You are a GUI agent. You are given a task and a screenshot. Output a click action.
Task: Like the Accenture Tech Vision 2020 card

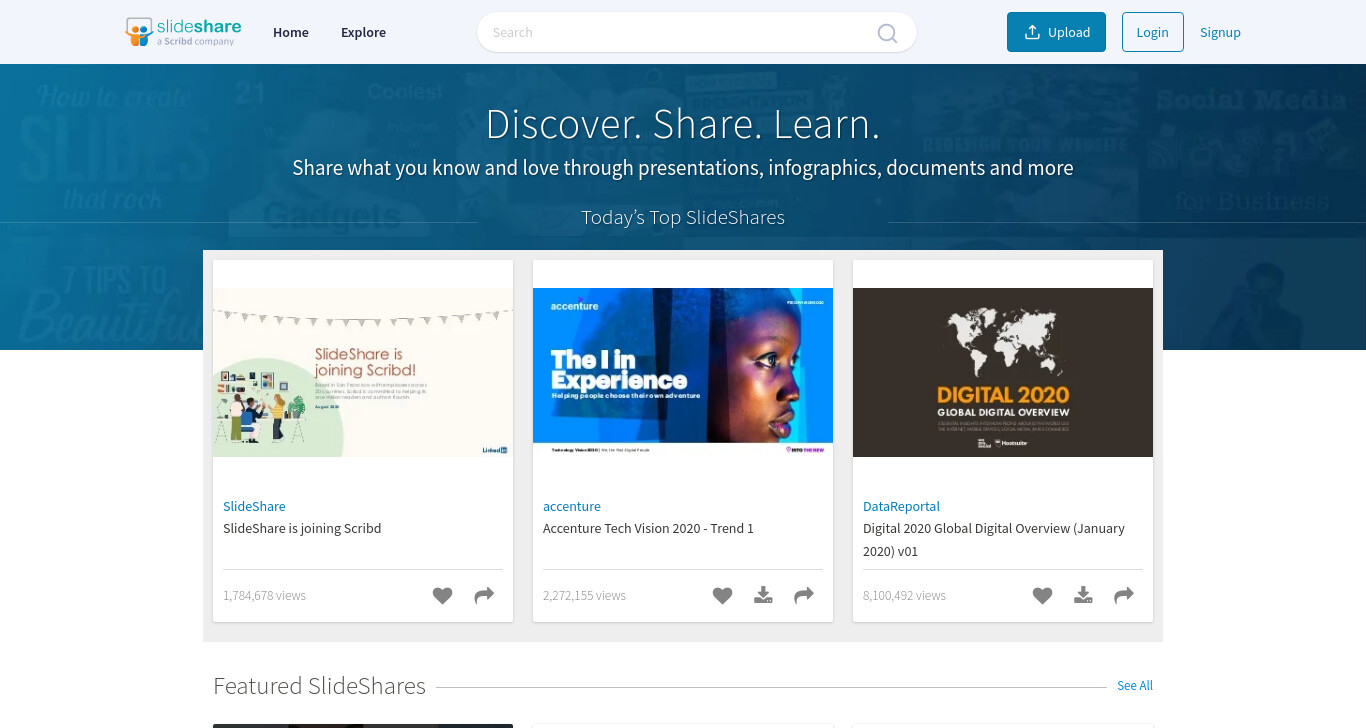pyautogui.click(x=723, y=596)
